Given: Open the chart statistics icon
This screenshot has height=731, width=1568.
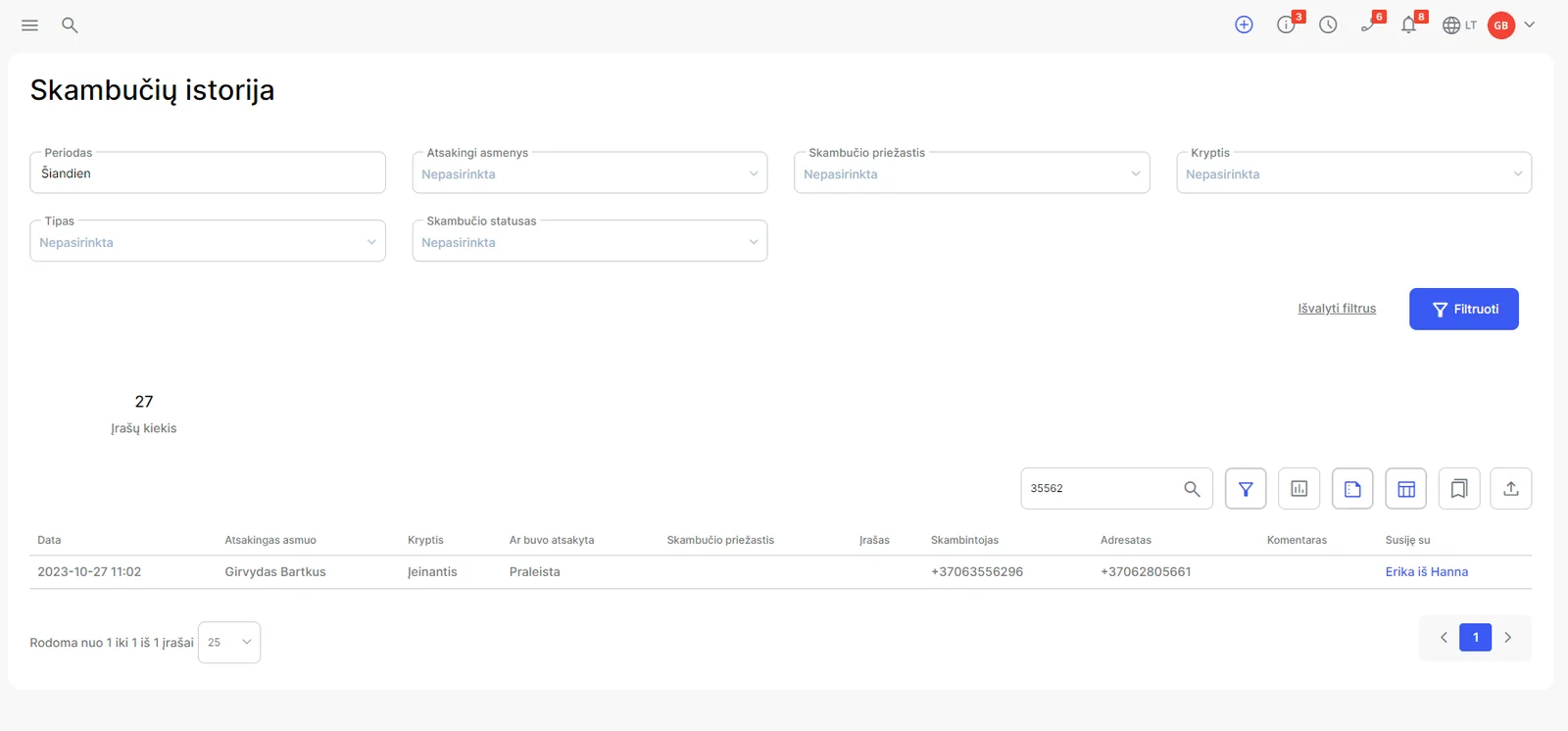Looking at the screenshot, I should point(1299,489).
